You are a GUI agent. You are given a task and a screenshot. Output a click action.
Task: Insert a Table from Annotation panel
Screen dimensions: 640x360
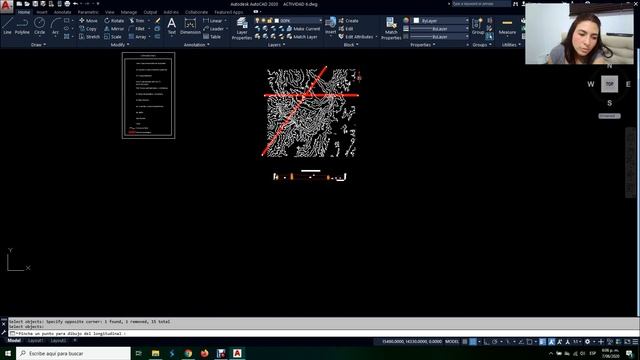point(212,37)
